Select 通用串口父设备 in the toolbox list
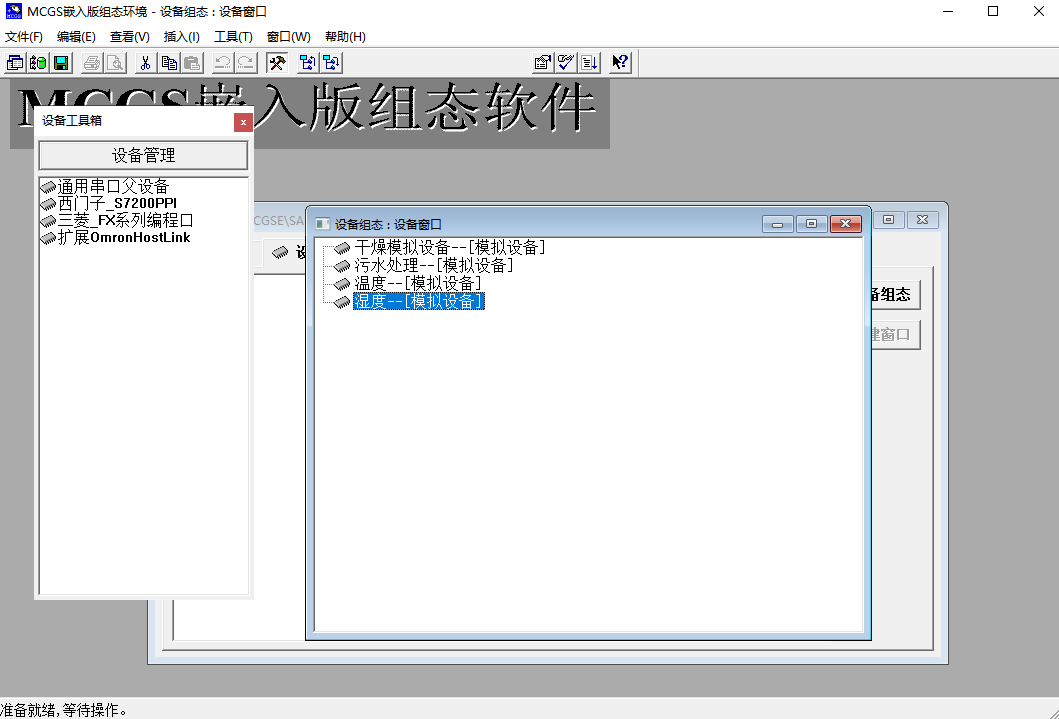Screen dimensions: 1059x719 pyautogui.click(x=113, y=187)
